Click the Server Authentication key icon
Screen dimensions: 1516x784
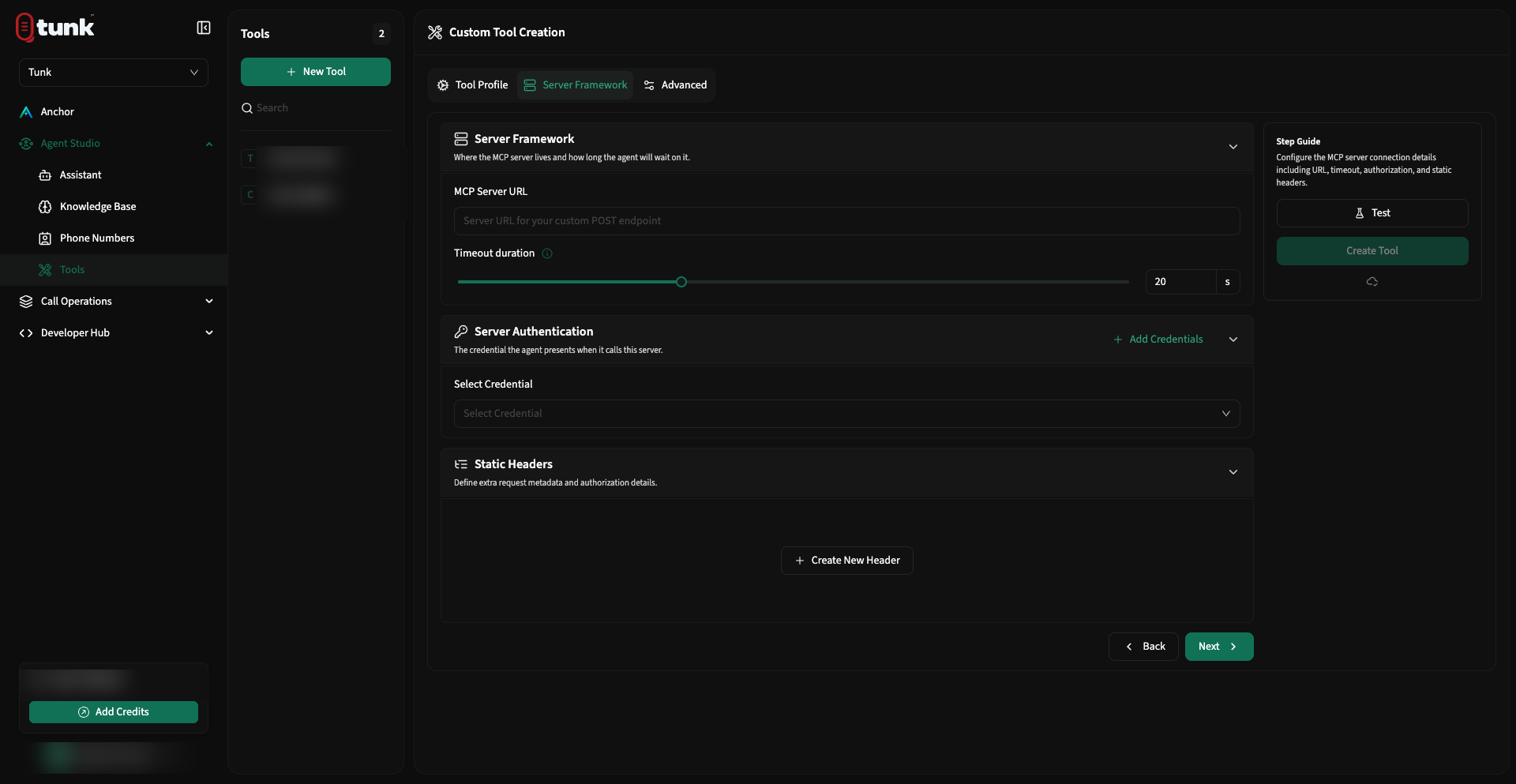461,332
